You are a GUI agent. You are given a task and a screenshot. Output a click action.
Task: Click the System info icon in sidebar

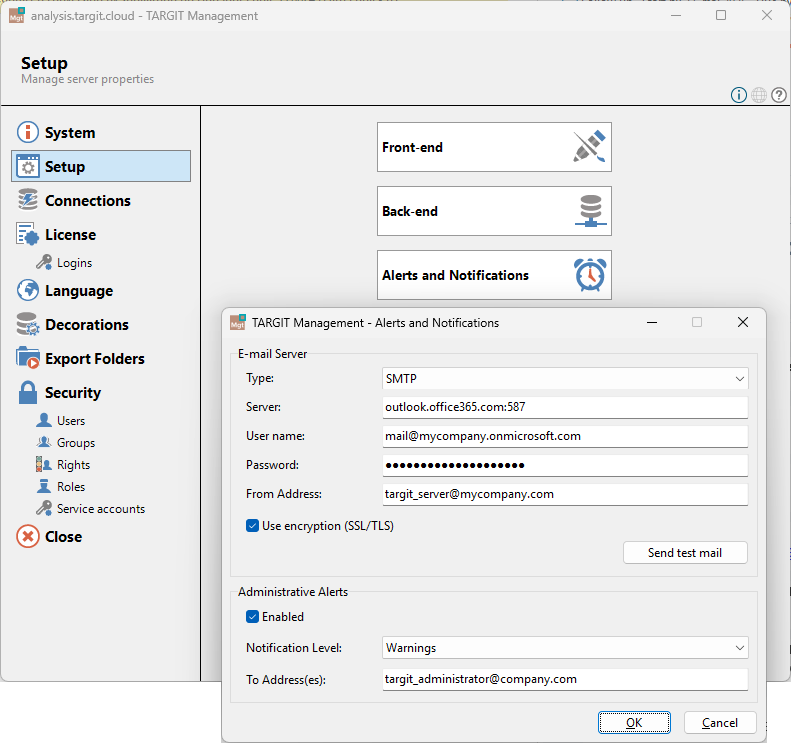(28, 132)
